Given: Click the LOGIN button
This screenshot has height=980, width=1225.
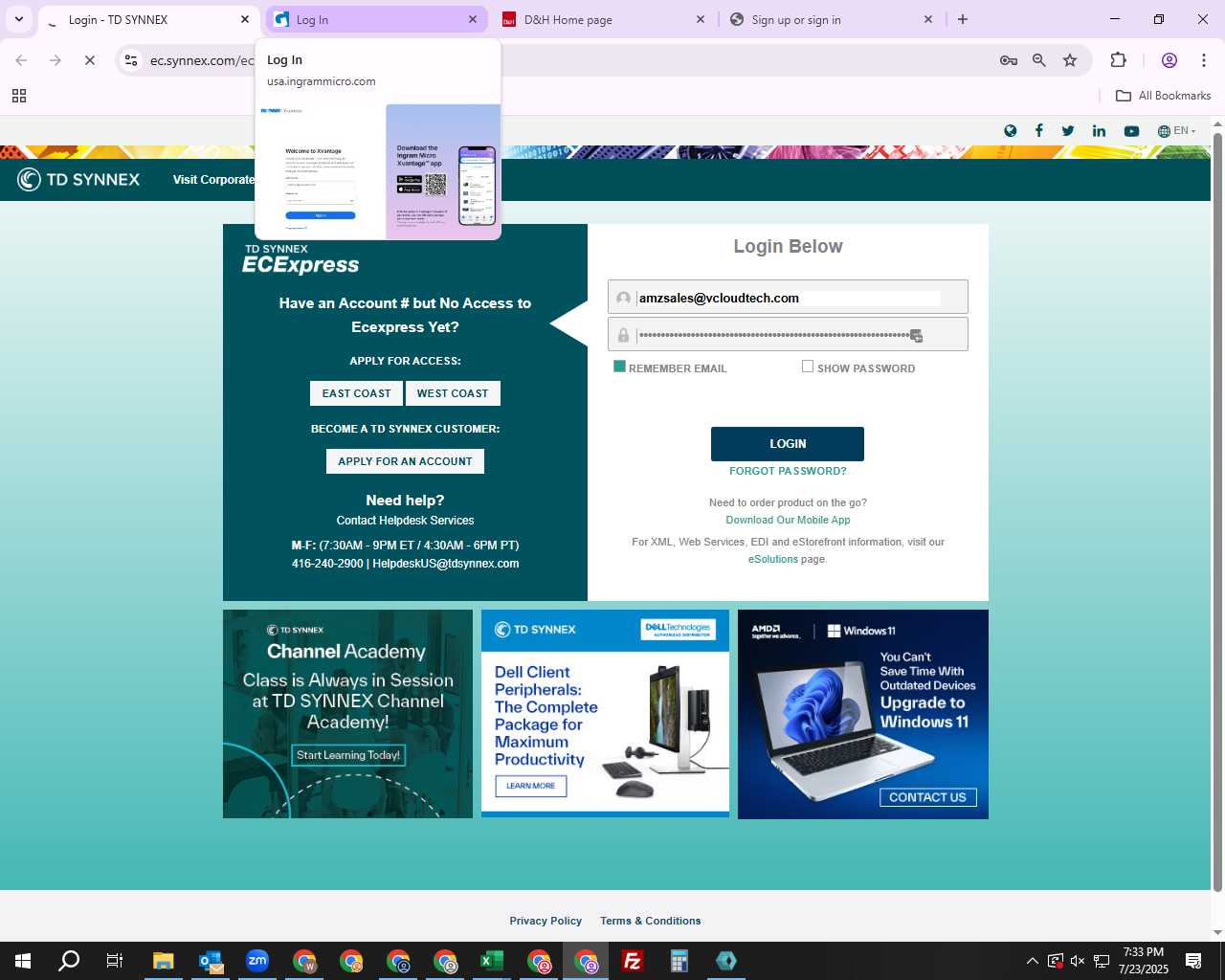Looking at the screenshot, I should point(788,444).
